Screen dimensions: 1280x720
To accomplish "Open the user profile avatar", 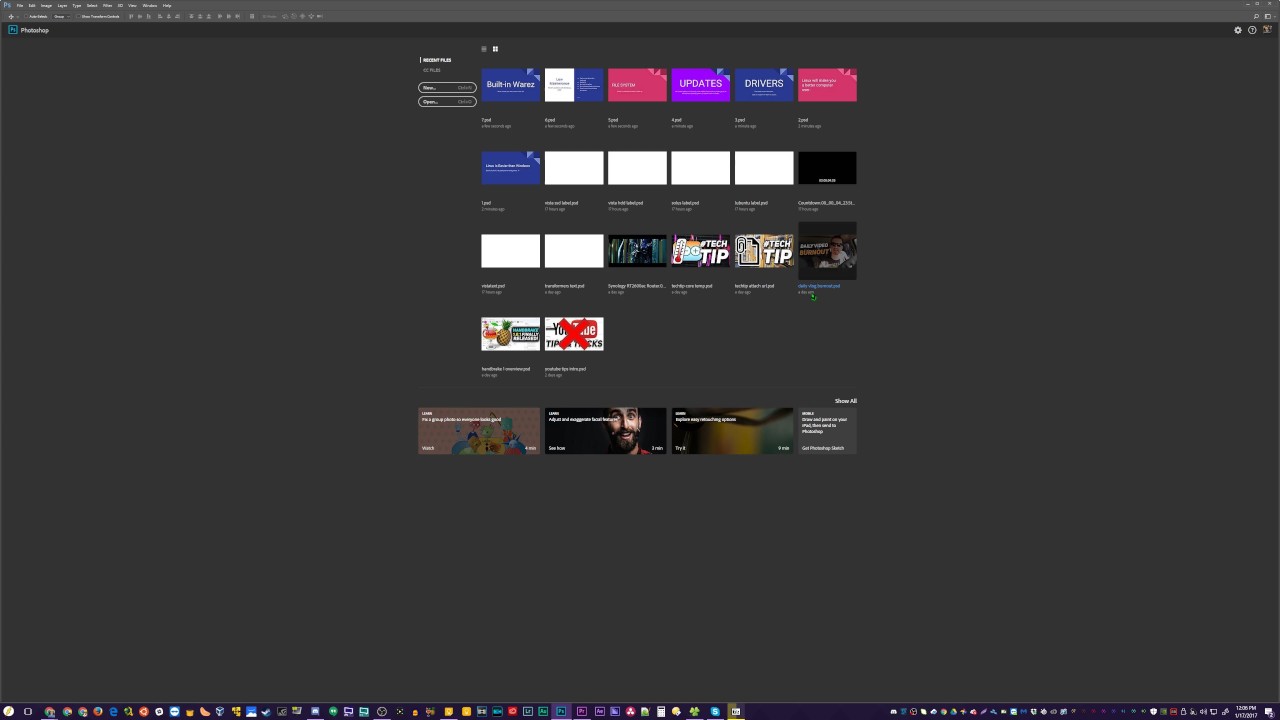I will [1265, 30].
